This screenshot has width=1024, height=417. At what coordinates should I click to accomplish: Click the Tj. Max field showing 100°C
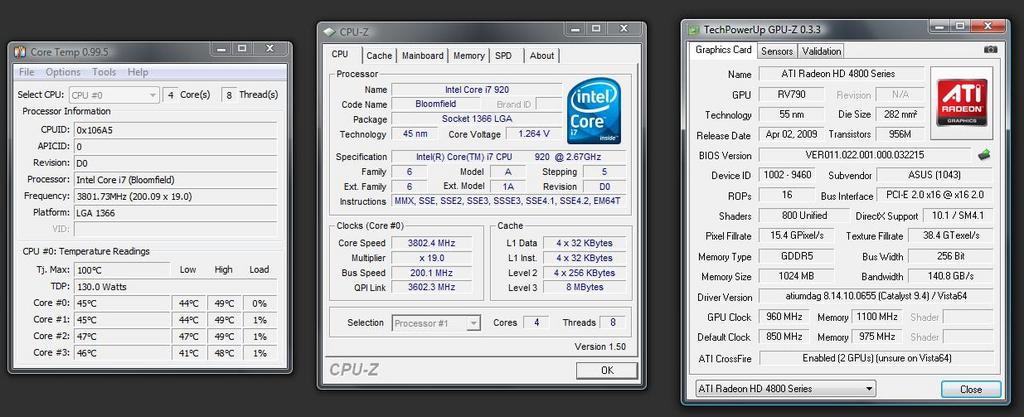(121, 270)
